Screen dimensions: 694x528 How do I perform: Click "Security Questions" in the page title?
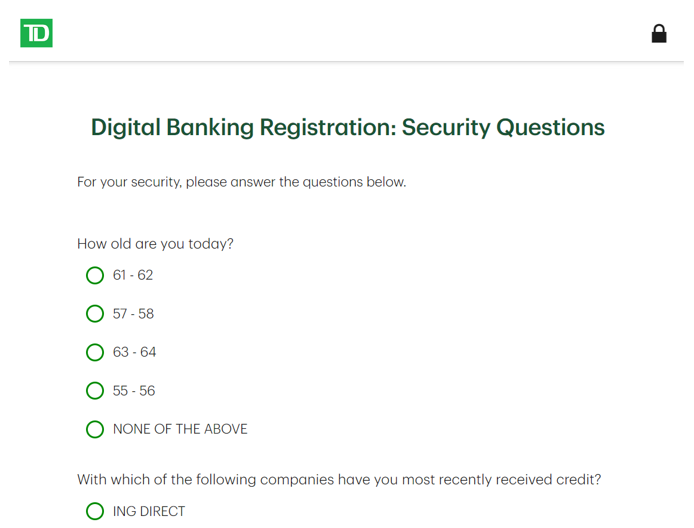point(503,128)
